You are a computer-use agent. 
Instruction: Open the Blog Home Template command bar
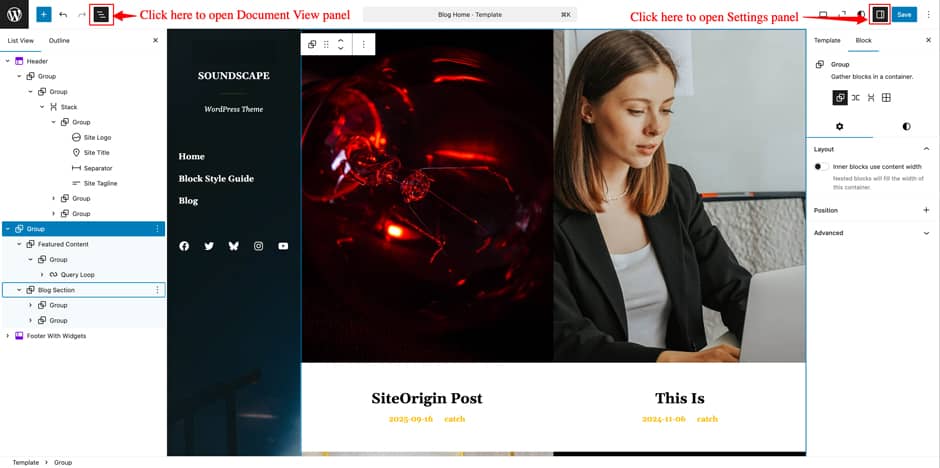[x=470, y=14]
